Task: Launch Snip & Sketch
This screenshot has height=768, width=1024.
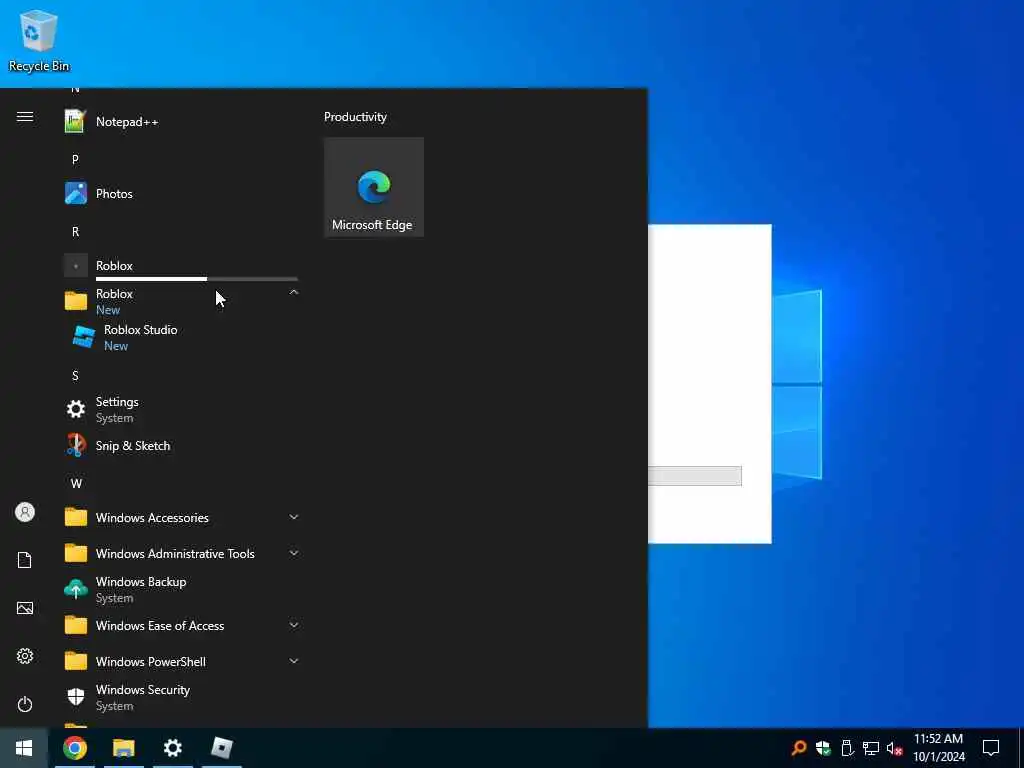Action: (181, 445)
